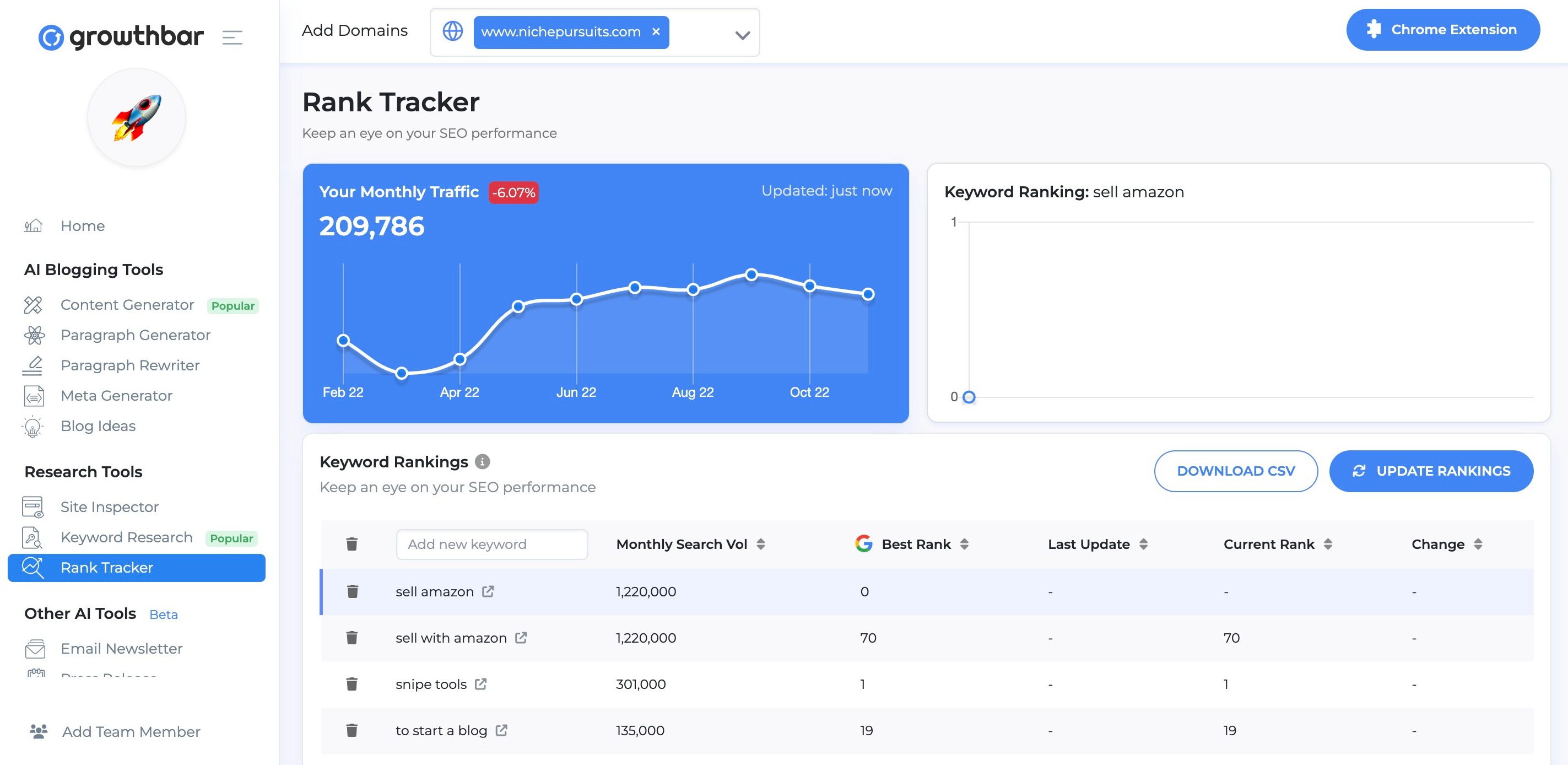Viewport: 1568px width, 765px height.
Task: Click UPDATE RANKINGS button
Action: (x=1431, y=471)
